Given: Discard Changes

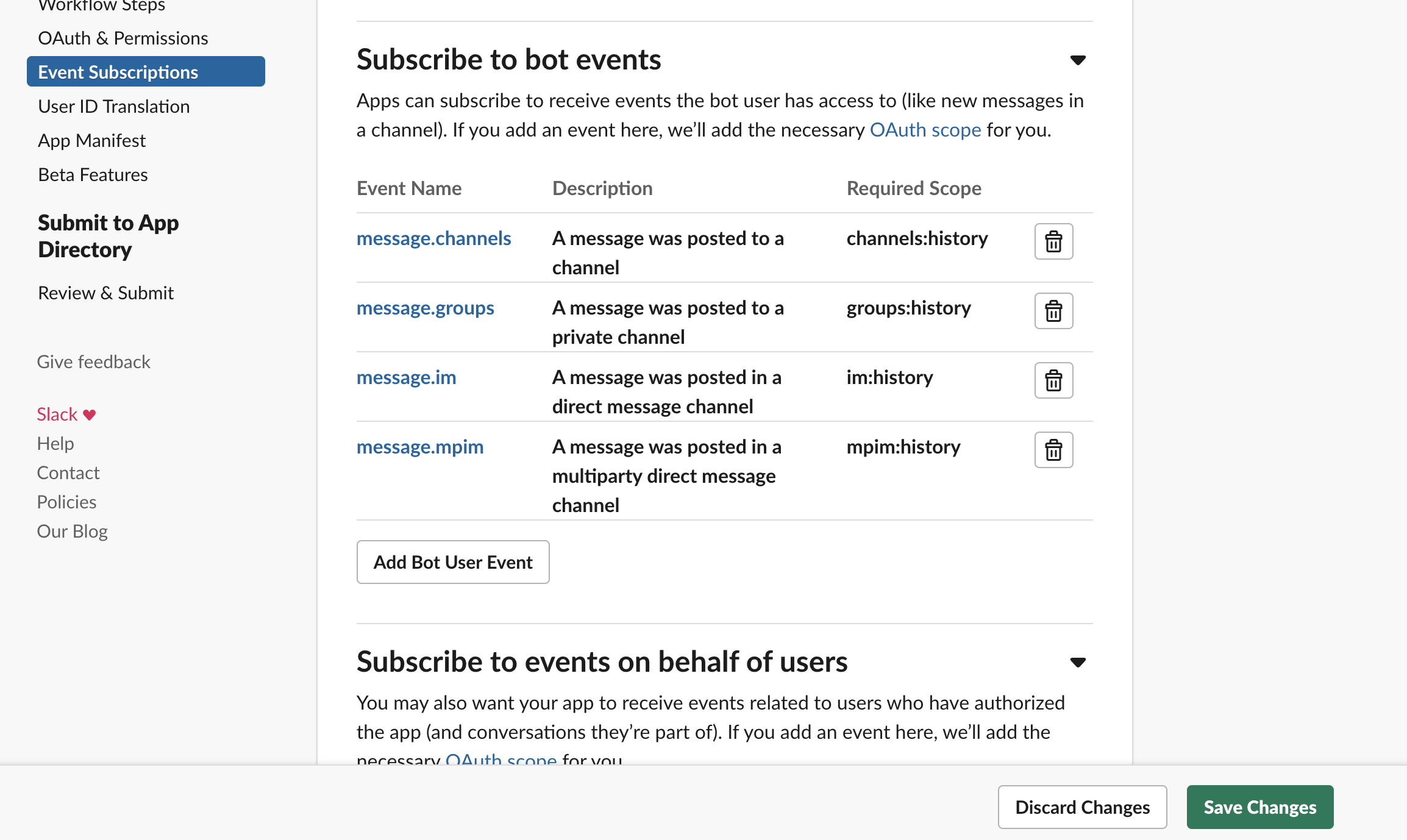Looking at the screenshot, I should click(1081, 806).
